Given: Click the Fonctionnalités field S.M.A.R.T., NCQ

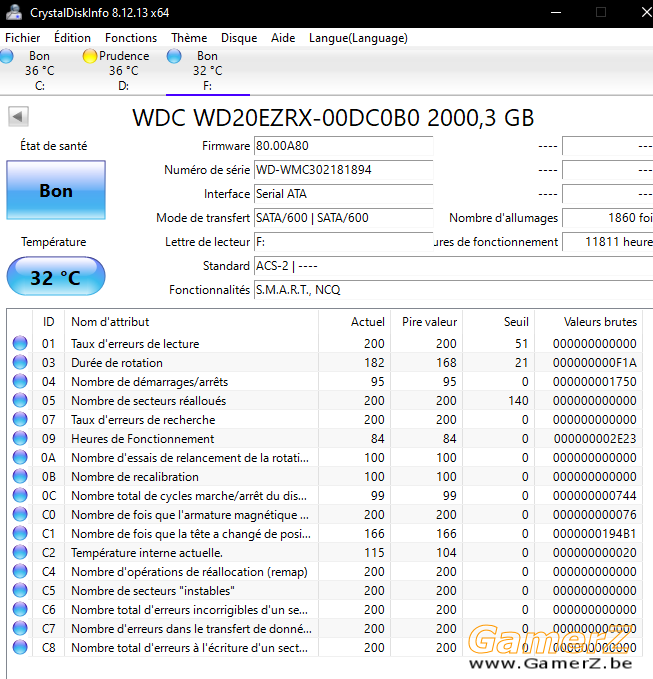Looking at the screenshot, I should pyautogui.click(x=453, y=290).
